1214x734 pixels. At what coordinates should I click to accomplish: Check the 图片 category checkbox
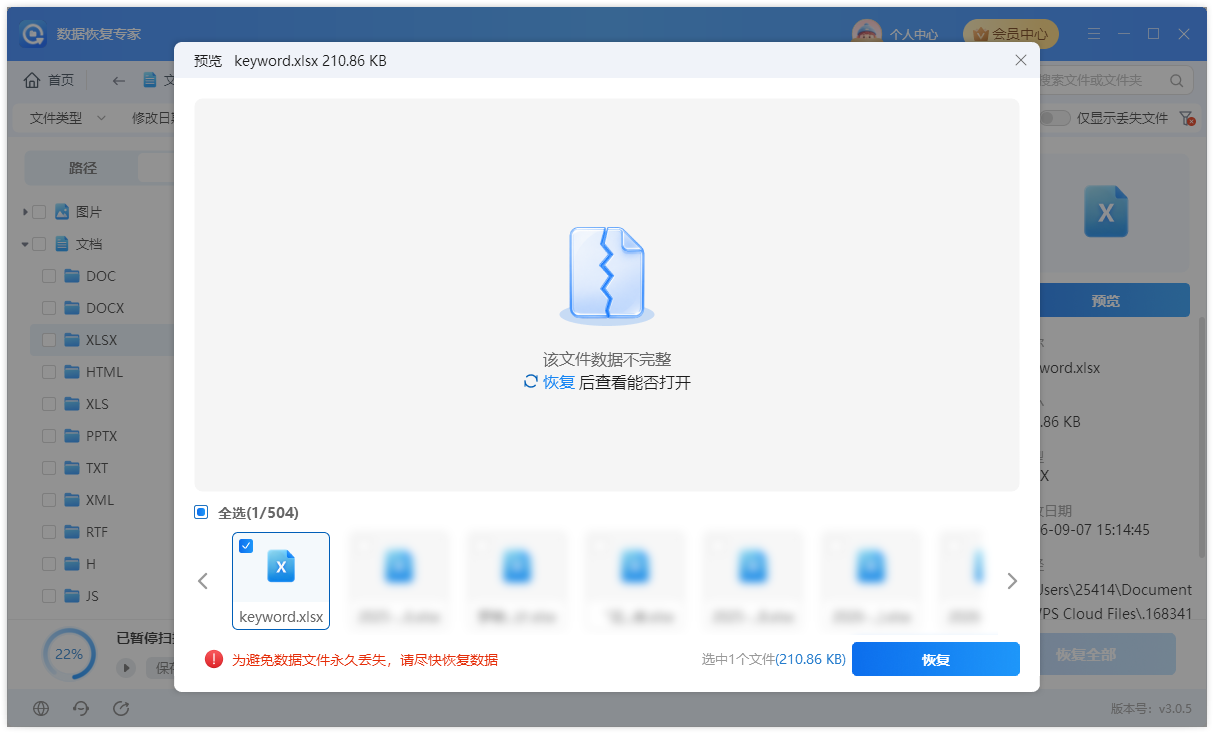click(39, 212)
